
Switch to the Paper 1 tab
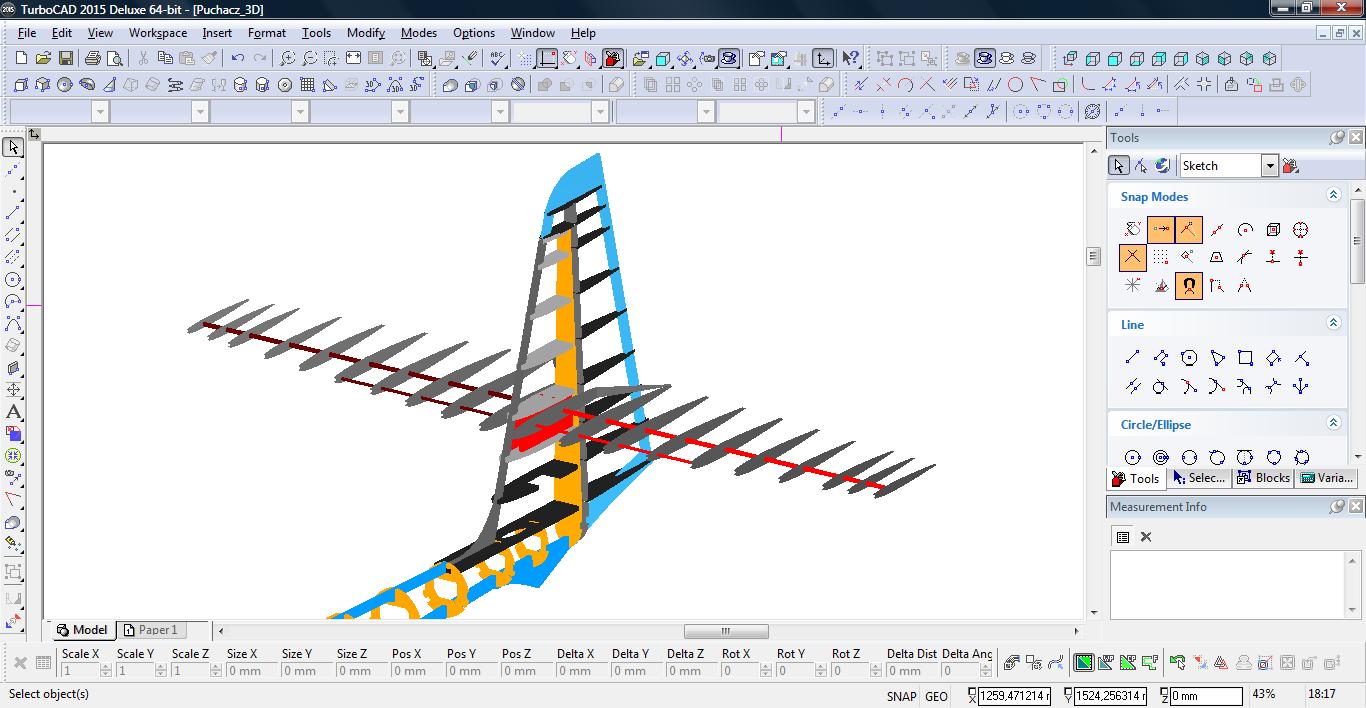[150, 630]
